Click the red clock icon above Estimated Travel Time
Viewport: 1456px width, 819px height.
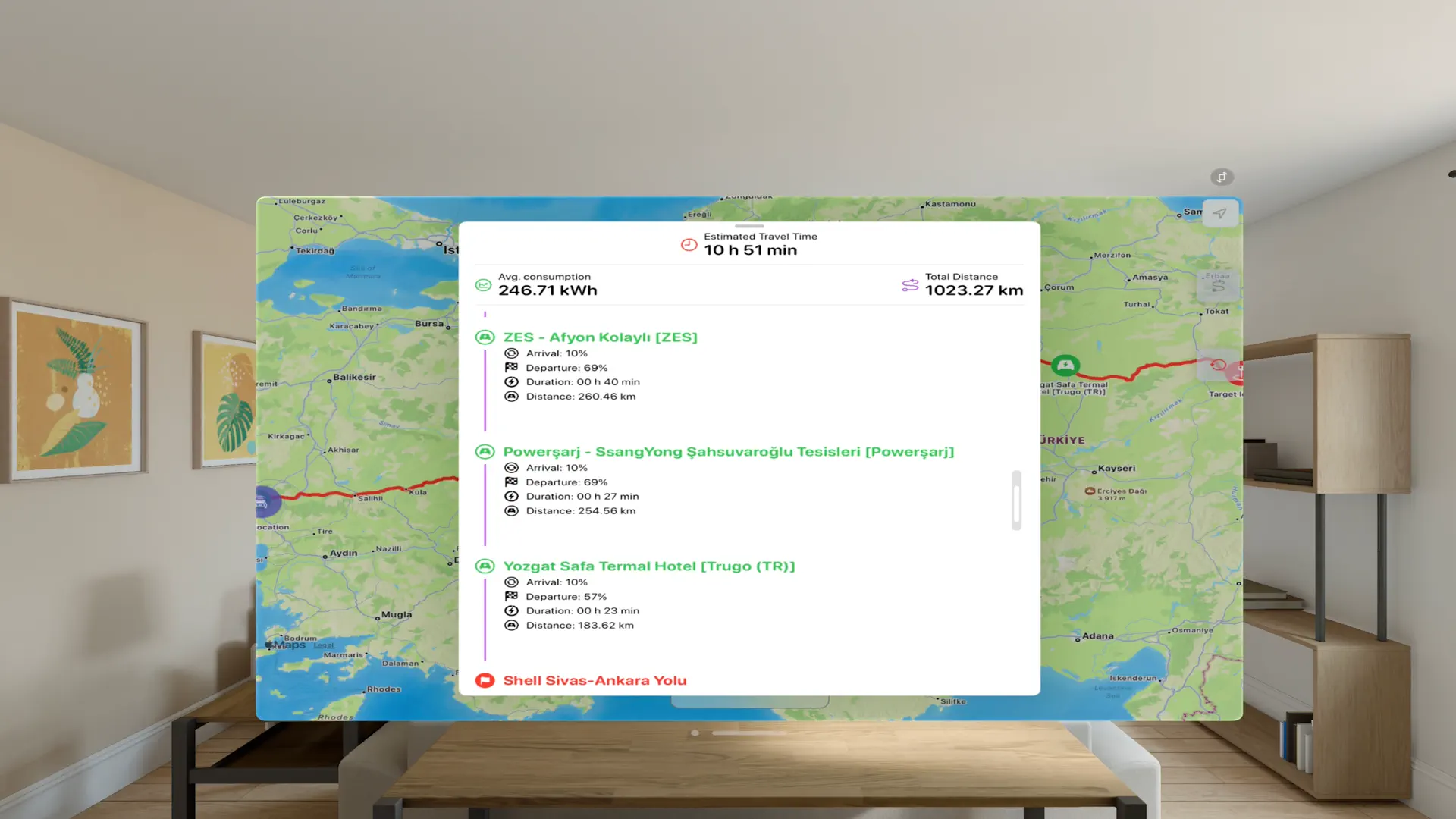[689, 244]
